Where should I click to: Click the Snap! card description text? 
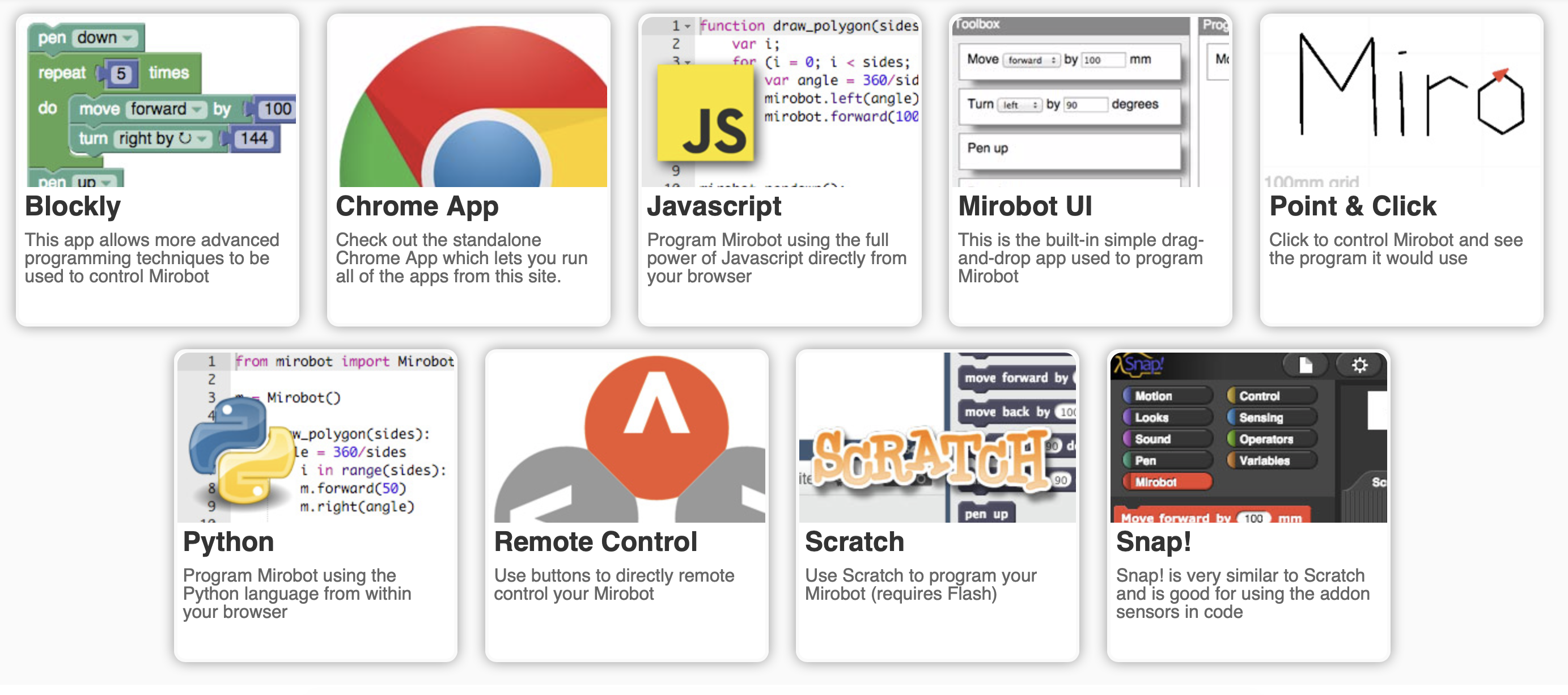click(1243, 594)
